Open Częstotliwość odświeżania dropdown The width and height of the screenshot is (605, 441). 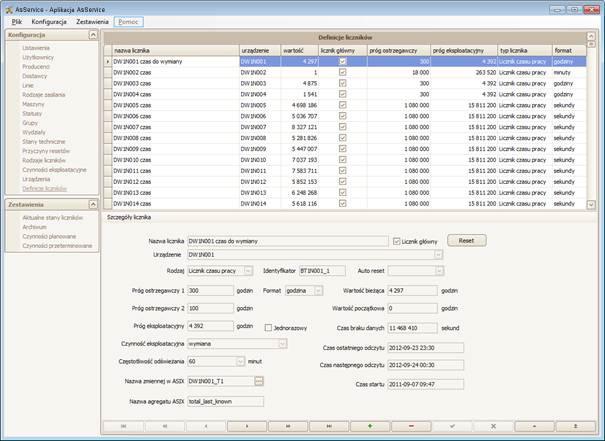click(240, 362)
